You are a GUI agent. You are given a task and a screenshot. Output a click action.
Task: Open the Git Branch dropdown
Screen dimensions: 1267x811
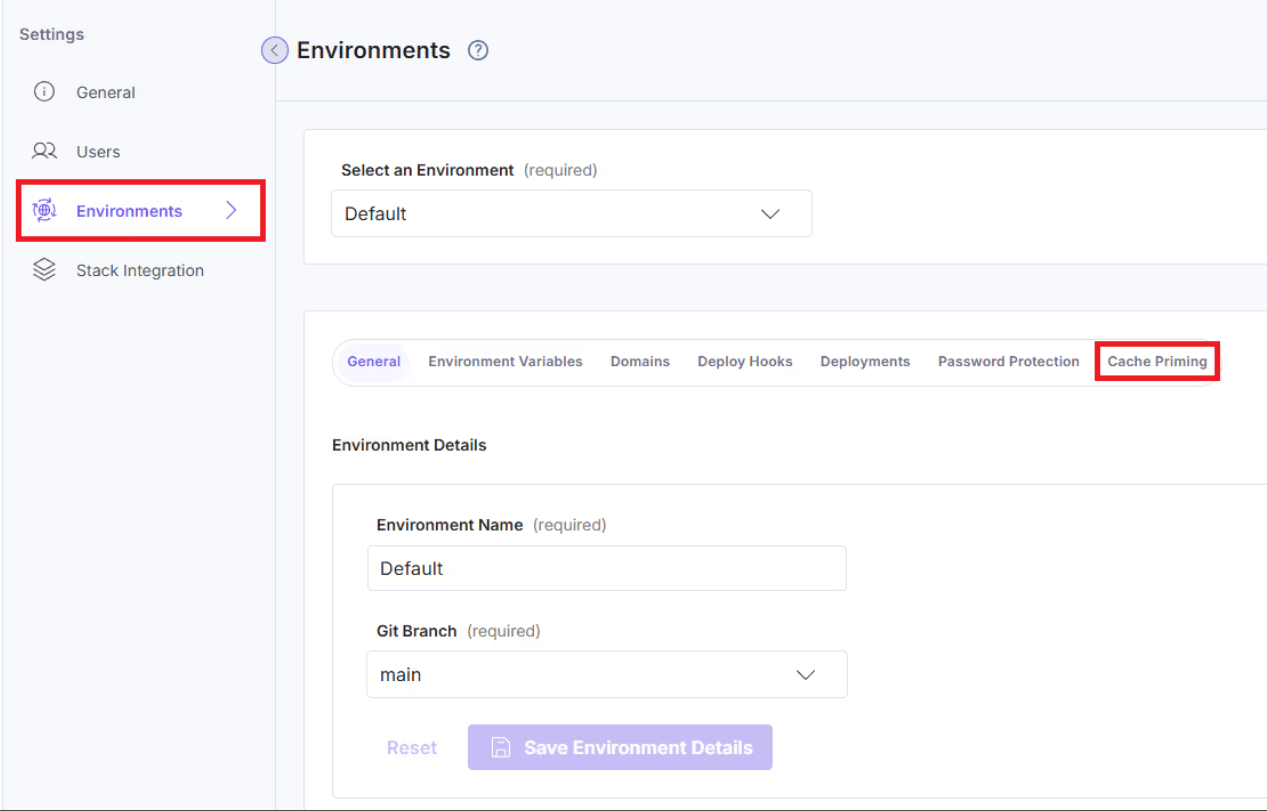606,675
